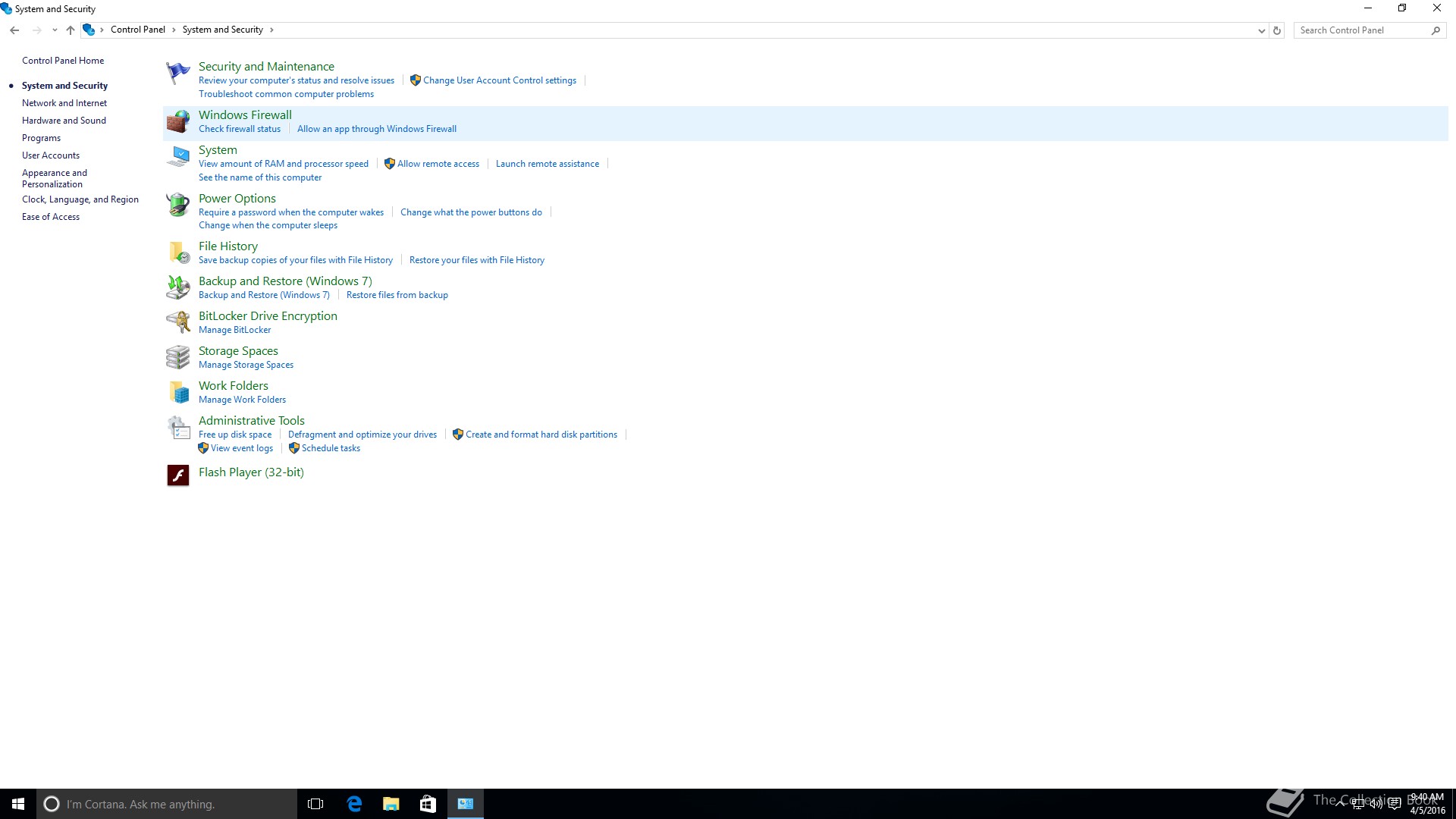Image resolution: width=1456 pixels, height=819 pixels.
Task: Click the Windows Firewall brick wall icon
Action: (178, 122)
